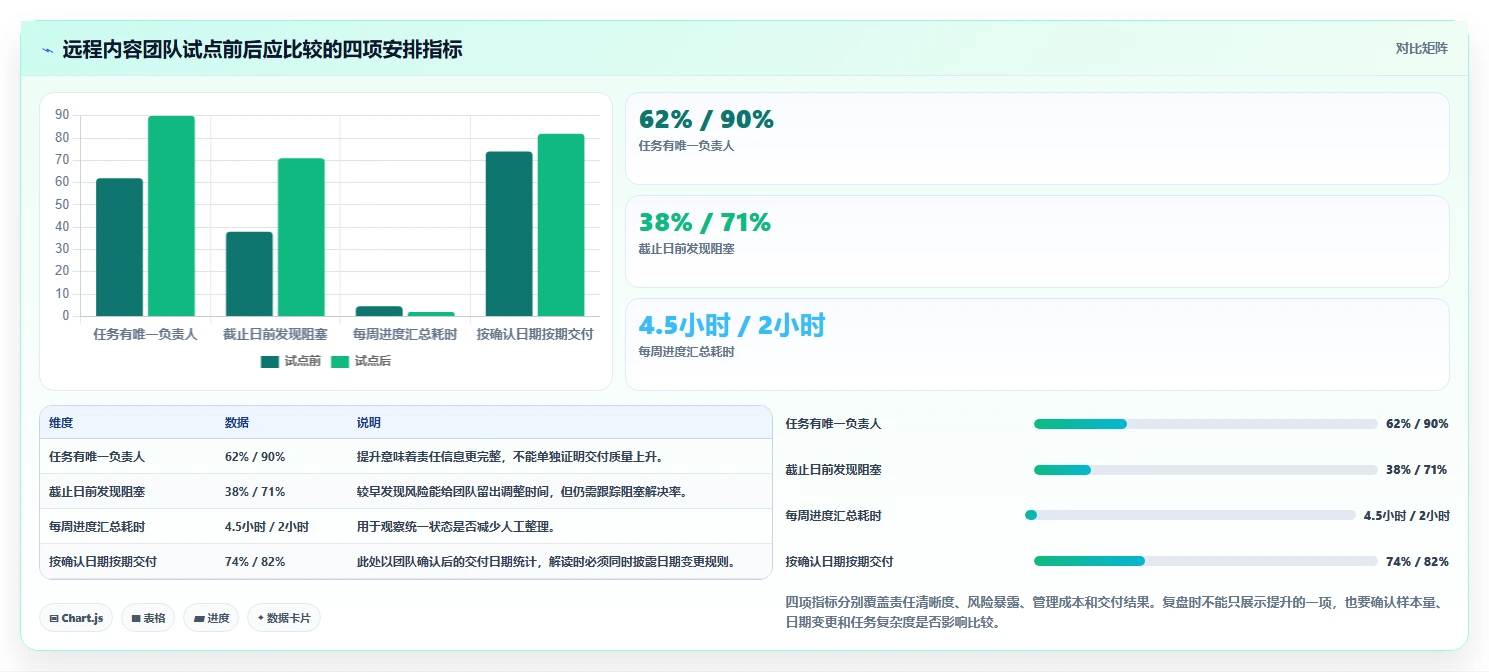Image resolution: width=1489 pixels, height=672 pixels.
Task: Click the description starting 提升意味着责任信息更完整
Action: (511, 457)
